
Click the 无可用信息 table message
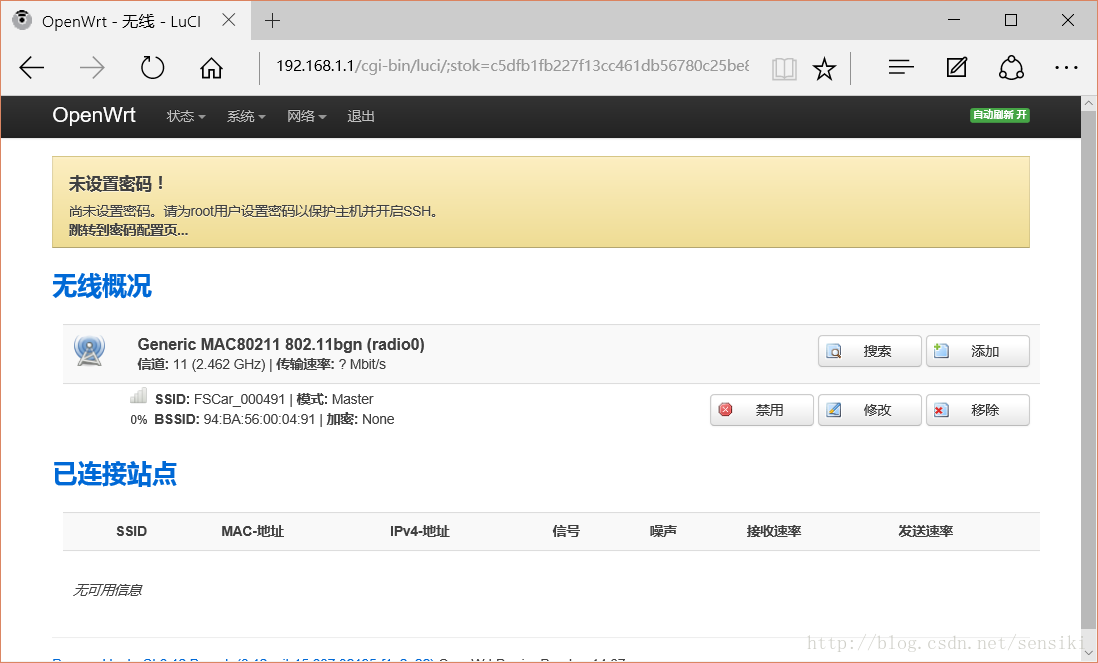pos(107,590)
